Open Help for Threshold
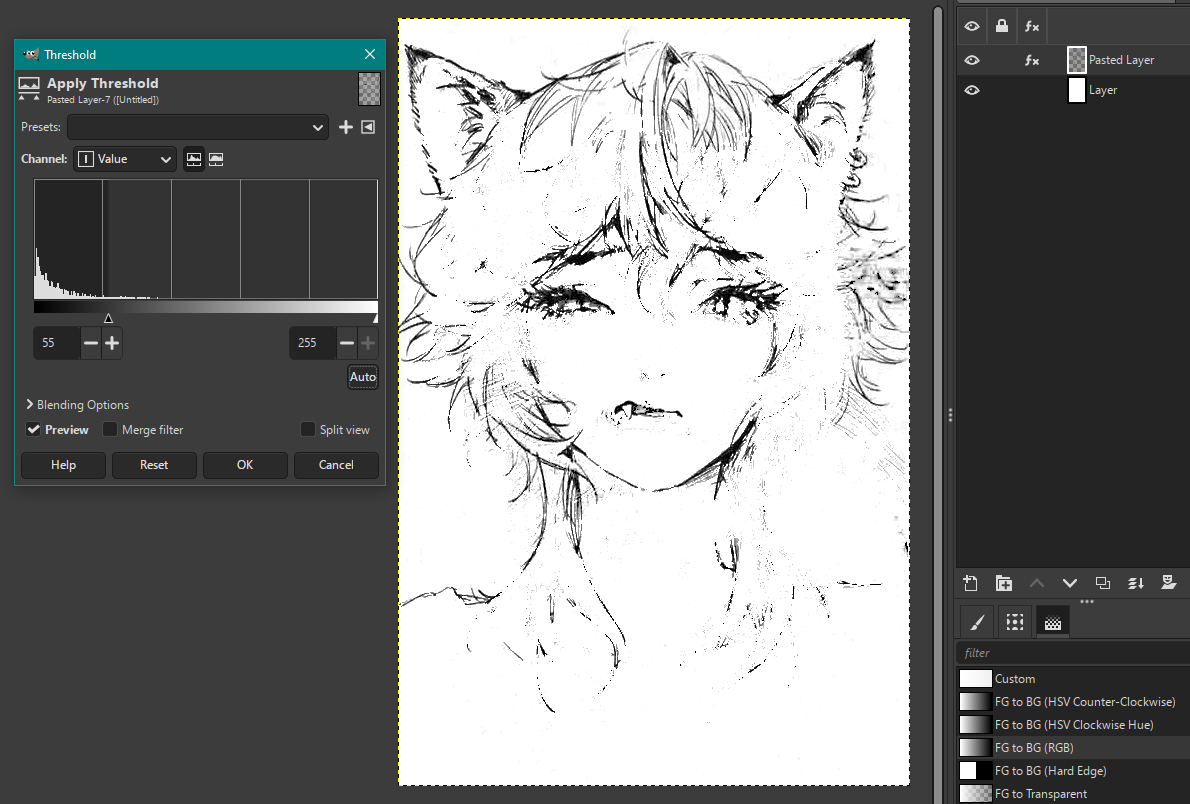Viewport: 1190px width, 804px height. (63, 465)
